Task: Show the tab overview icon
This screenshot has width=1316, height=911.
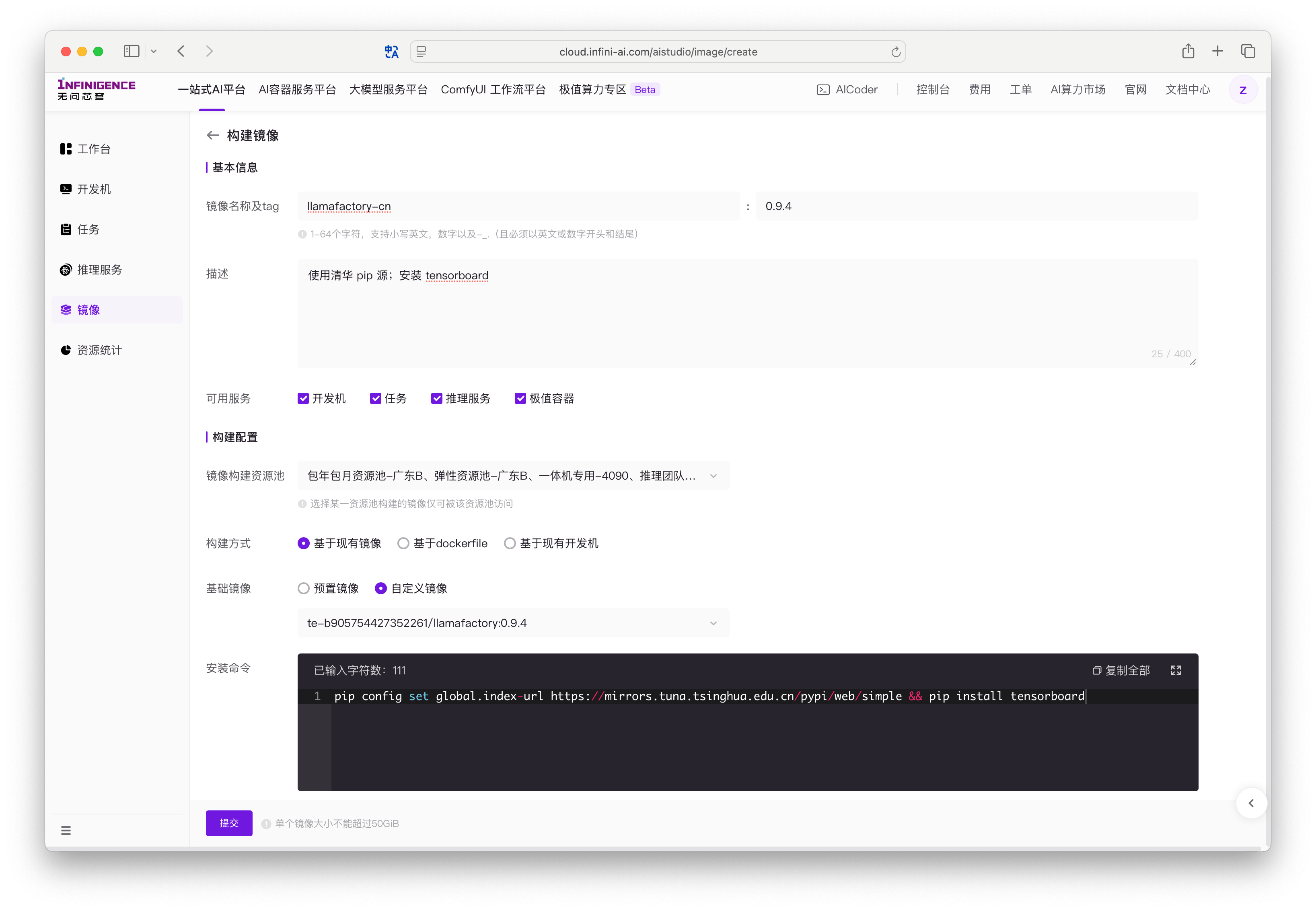Action: click(x=1248, y=52)
